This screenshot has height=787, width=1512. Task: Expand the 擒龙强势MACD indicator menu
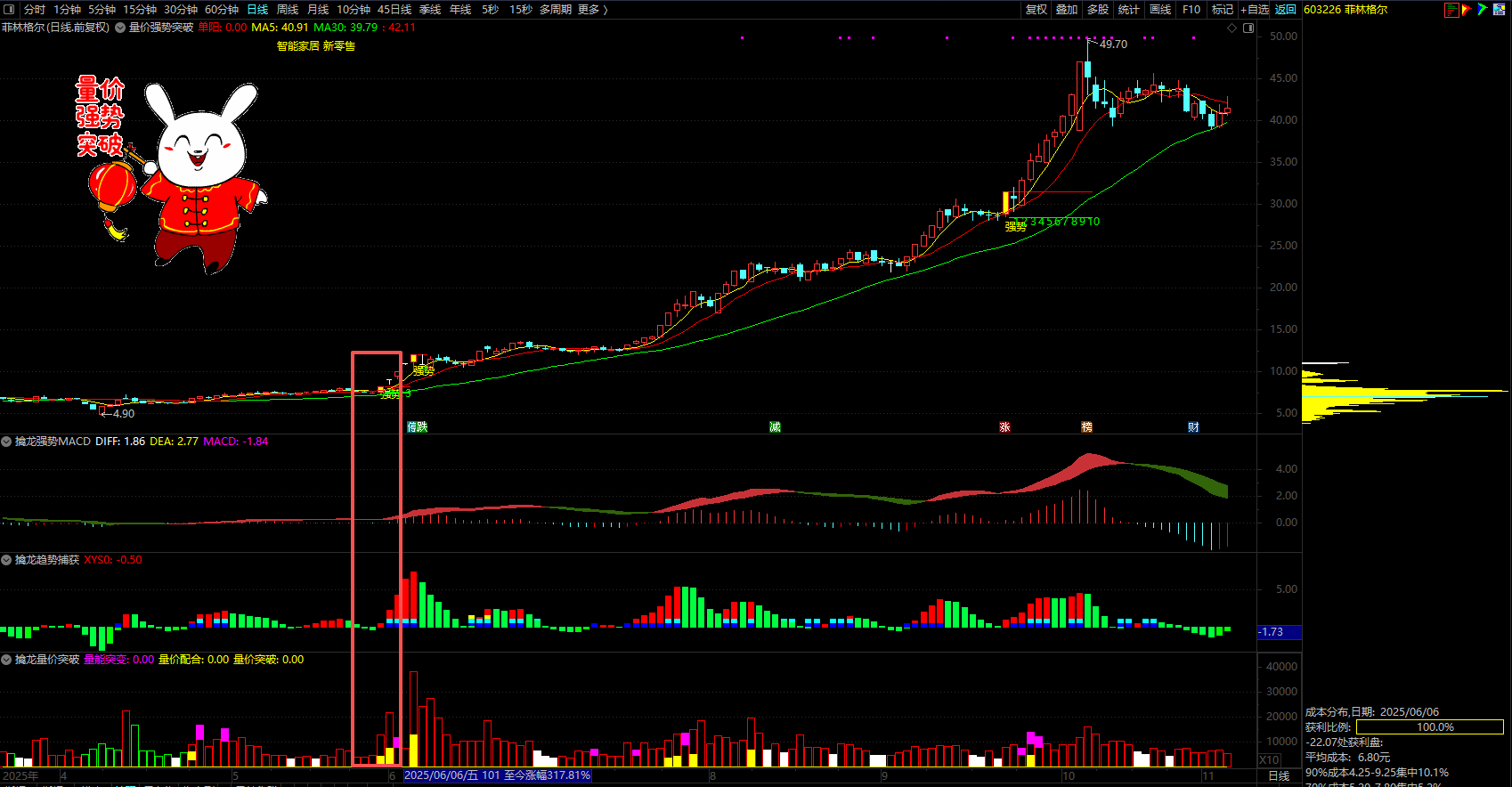tap(7, 442)
